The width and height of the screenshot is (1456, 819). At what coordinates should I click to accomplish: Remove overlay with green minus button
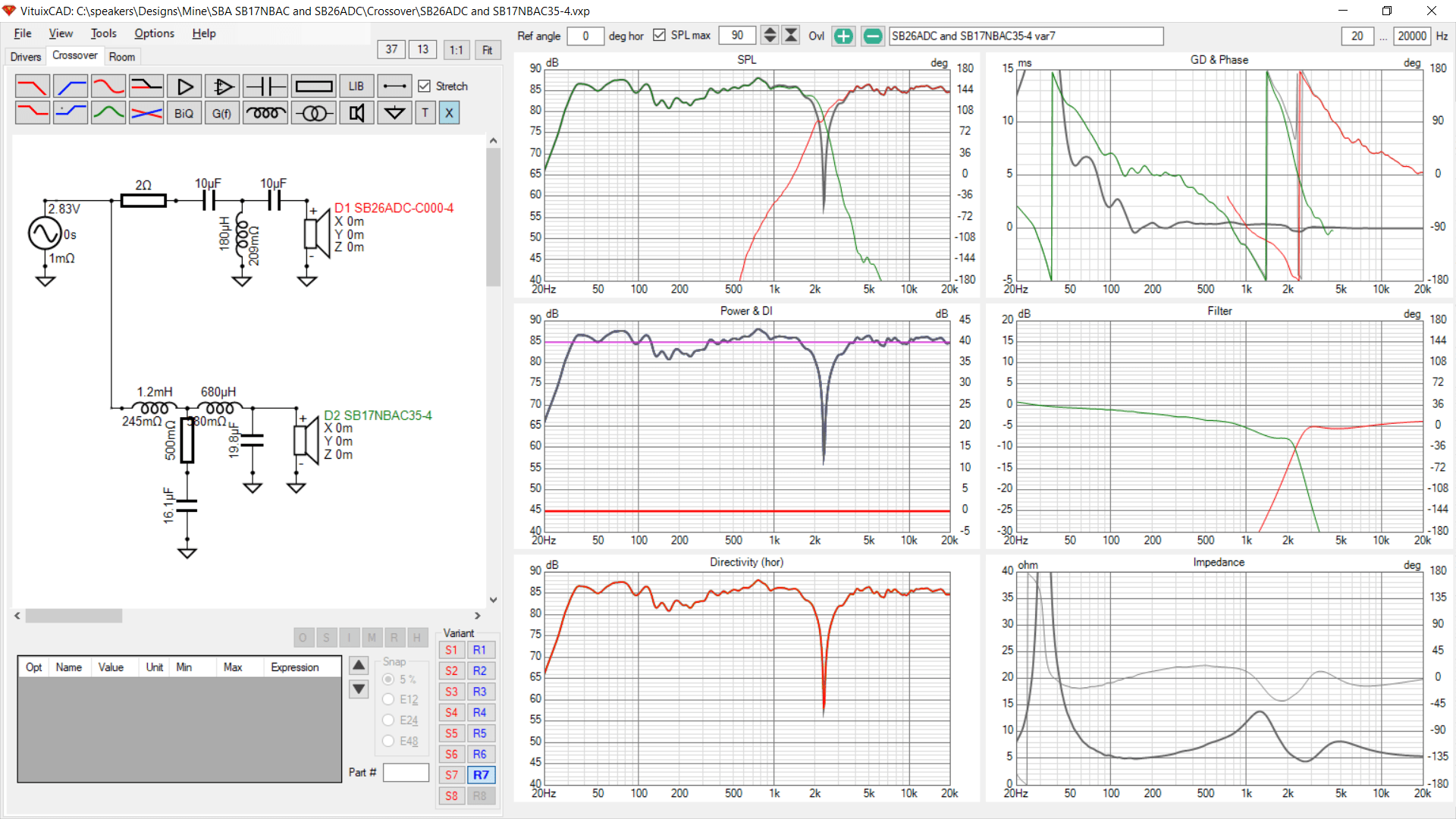(873, 36)
